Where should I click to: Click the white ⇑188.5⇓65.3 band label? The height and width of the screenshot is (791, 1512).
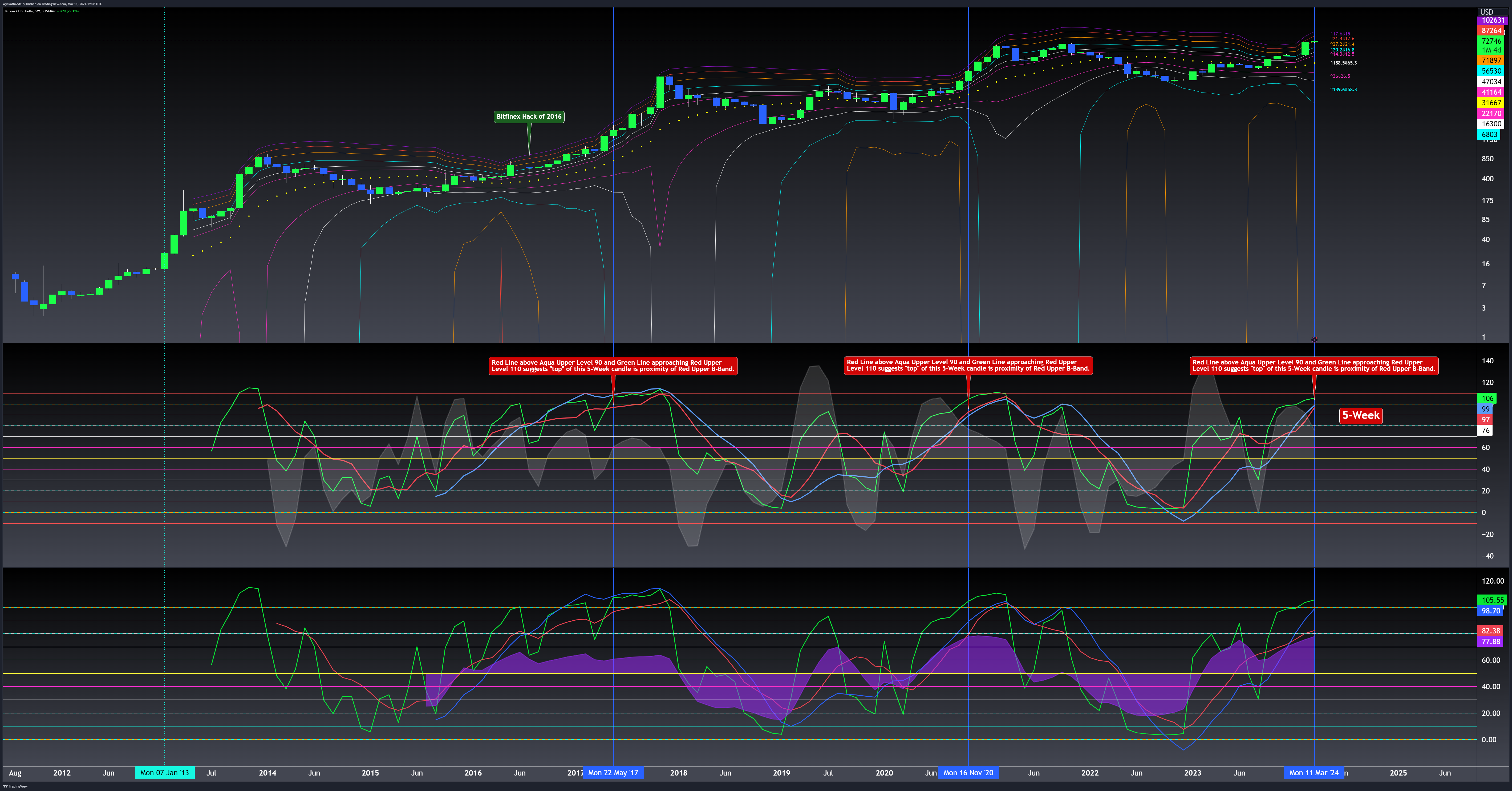pos(1343,63)
